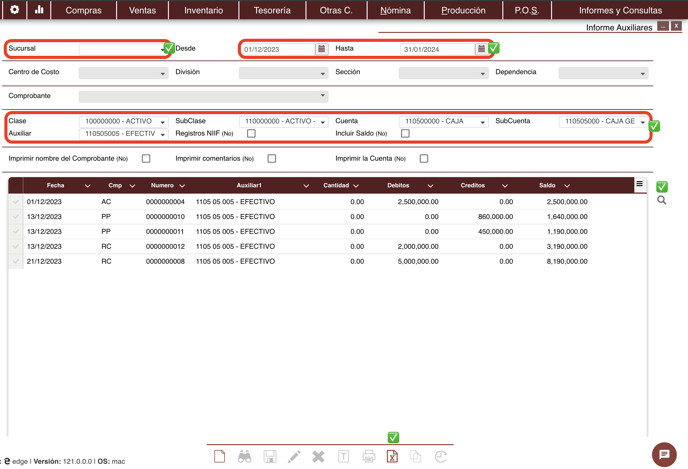Viewport: 688px width, 469px height.
Task: Click the new document icon in bottom toolbar
Action: [x=219, y=457]
